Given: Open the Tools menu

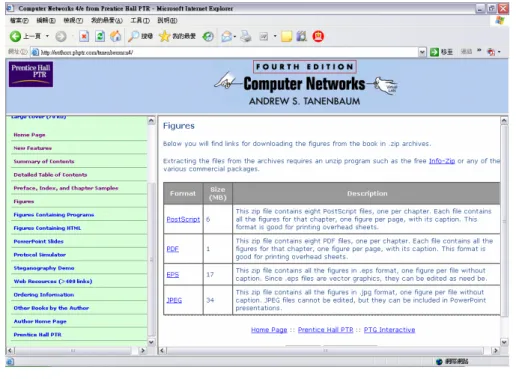Looking at the screenshot, I should [x=140, y=21].
